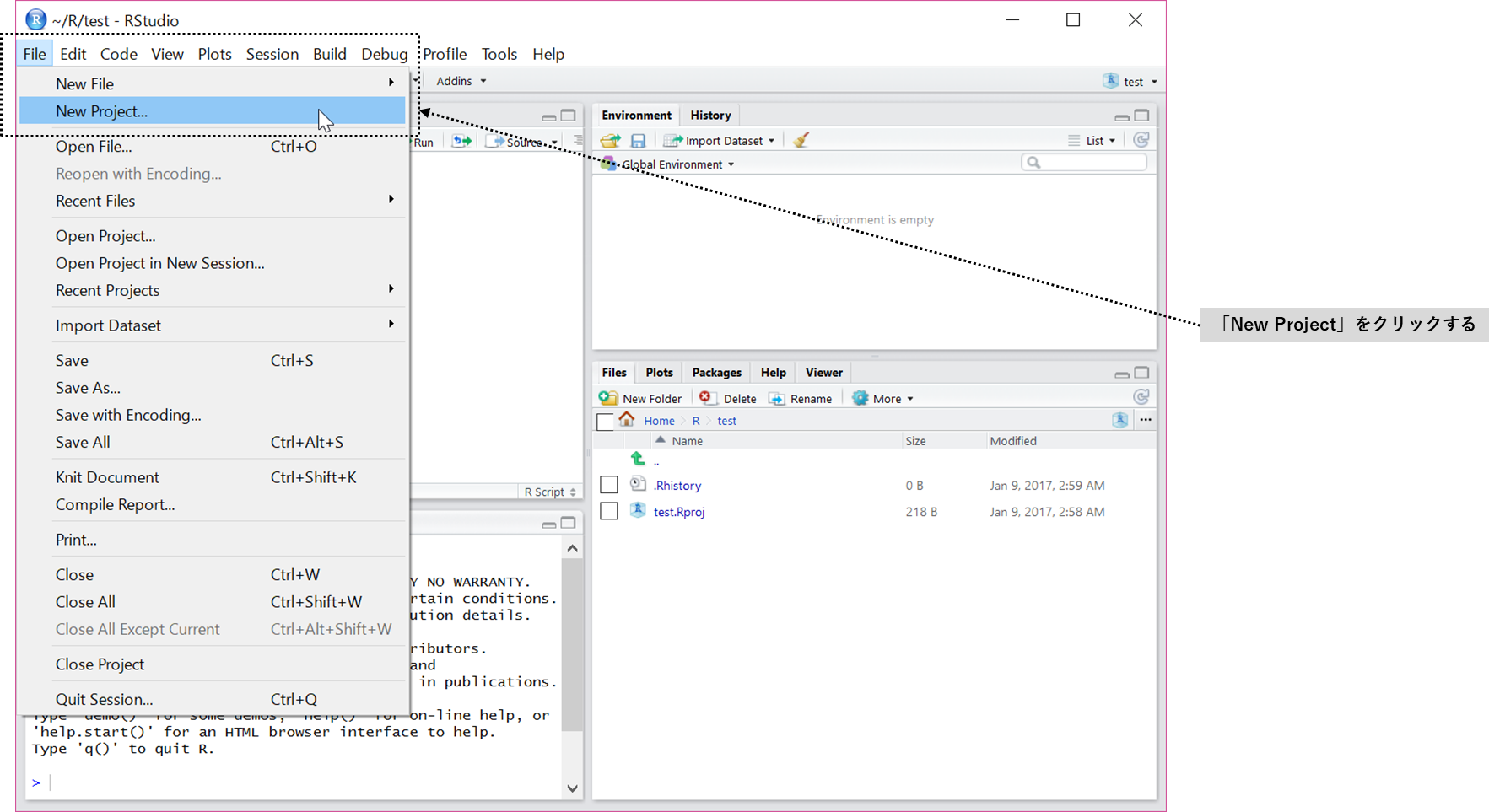Go to Home directory via house icon

click(626, 420)
